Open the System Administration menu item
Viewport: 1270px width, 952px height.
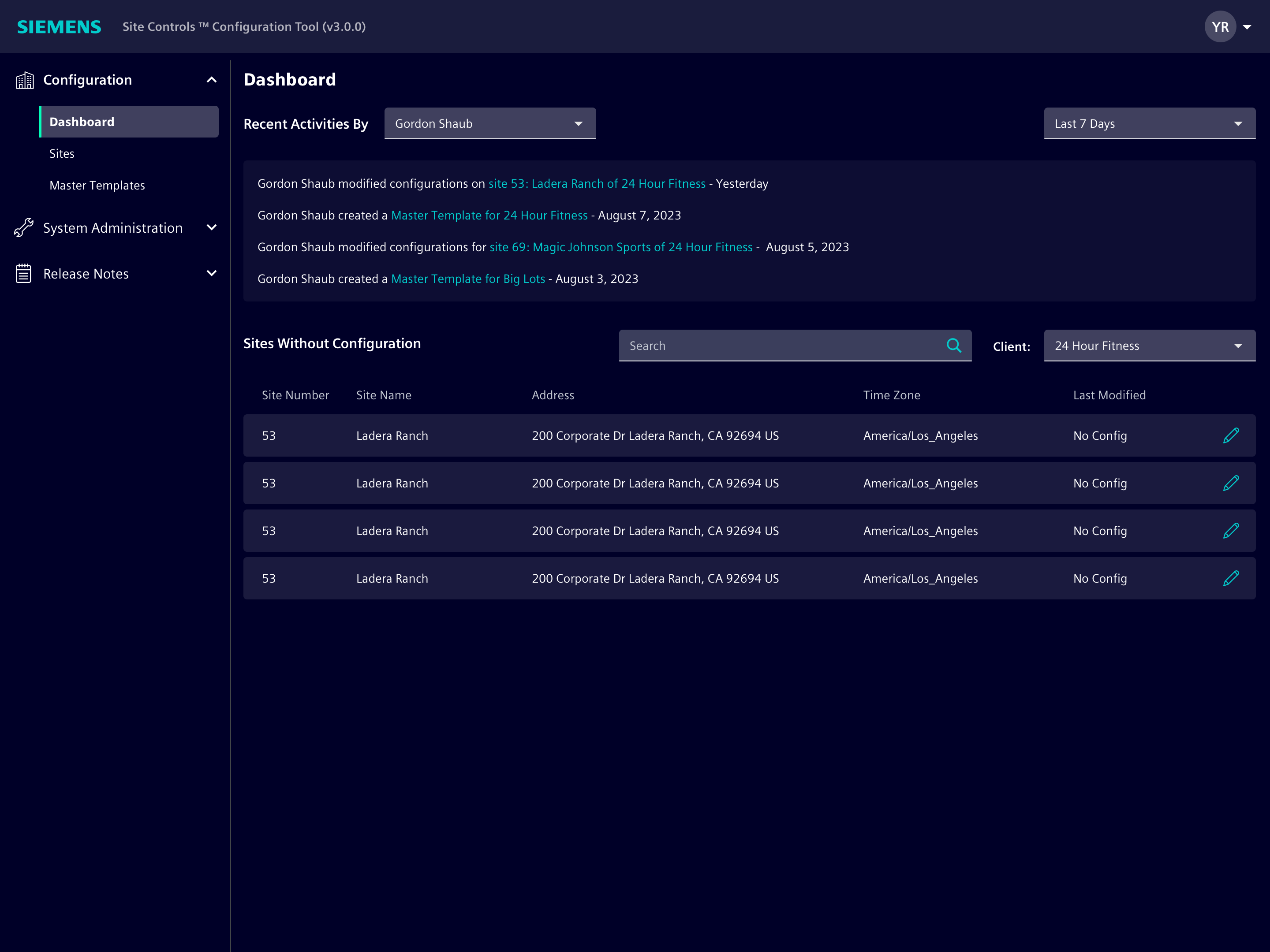(x=112, y=228)
